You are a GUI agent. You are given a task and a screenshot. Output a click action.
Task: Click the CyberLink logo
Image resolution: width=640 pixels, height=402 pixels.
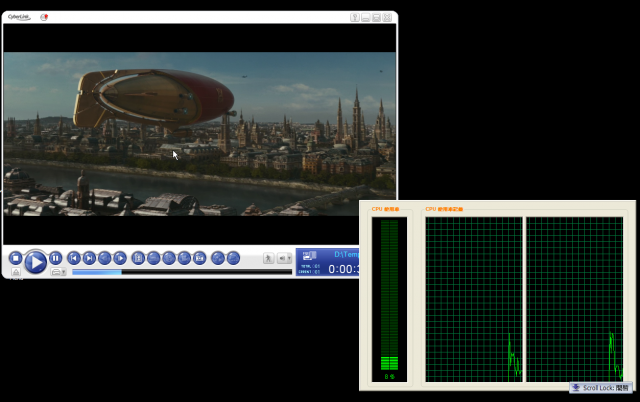(19, 17)
